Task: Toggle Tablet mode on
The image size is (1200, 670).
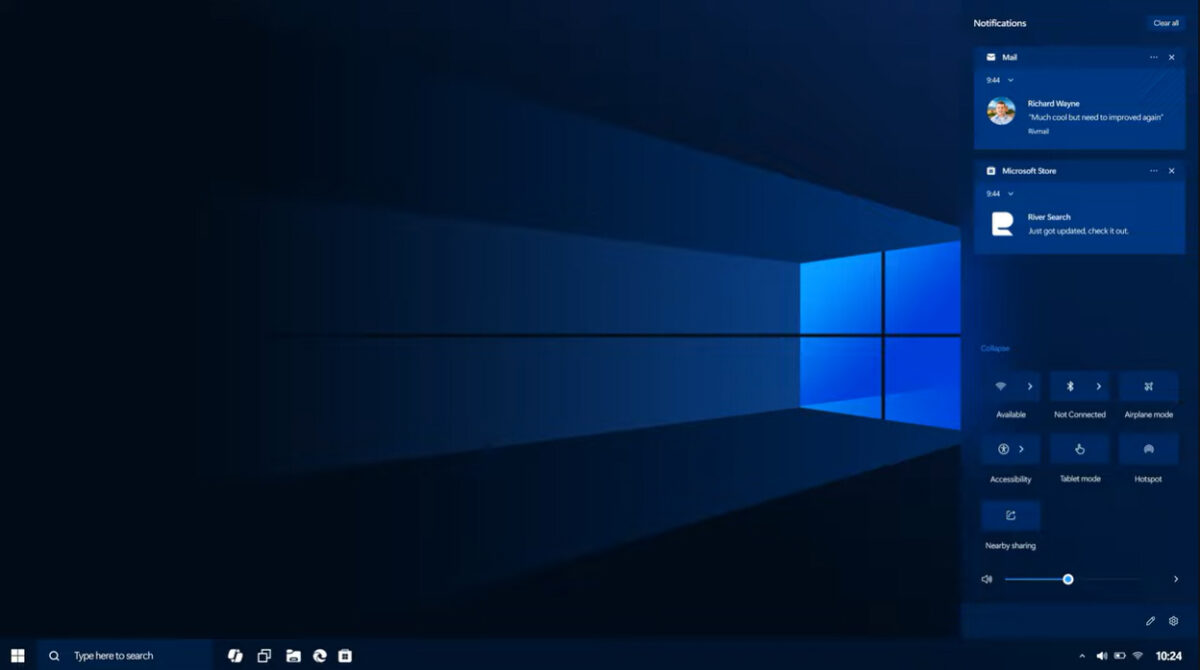Action: coord(1080,449)
